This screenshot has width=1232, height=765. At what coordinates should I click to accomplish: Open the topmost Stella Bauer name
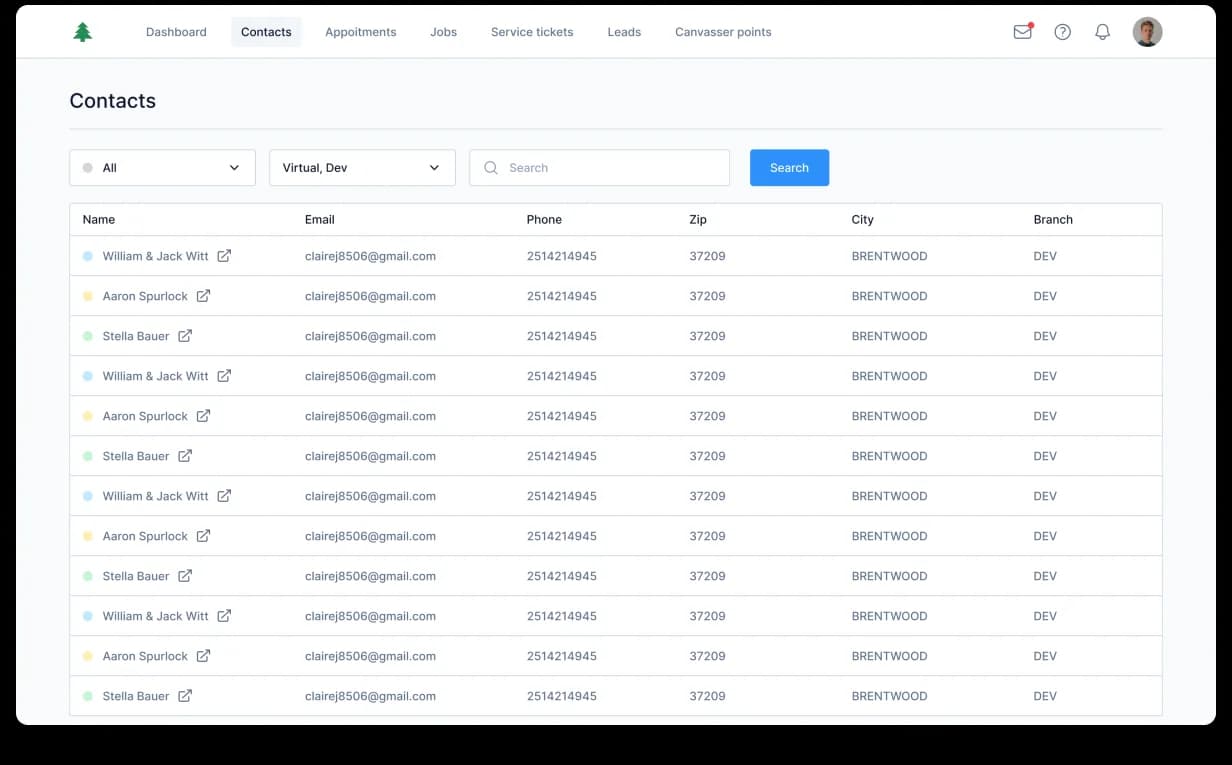coord(136,336)
